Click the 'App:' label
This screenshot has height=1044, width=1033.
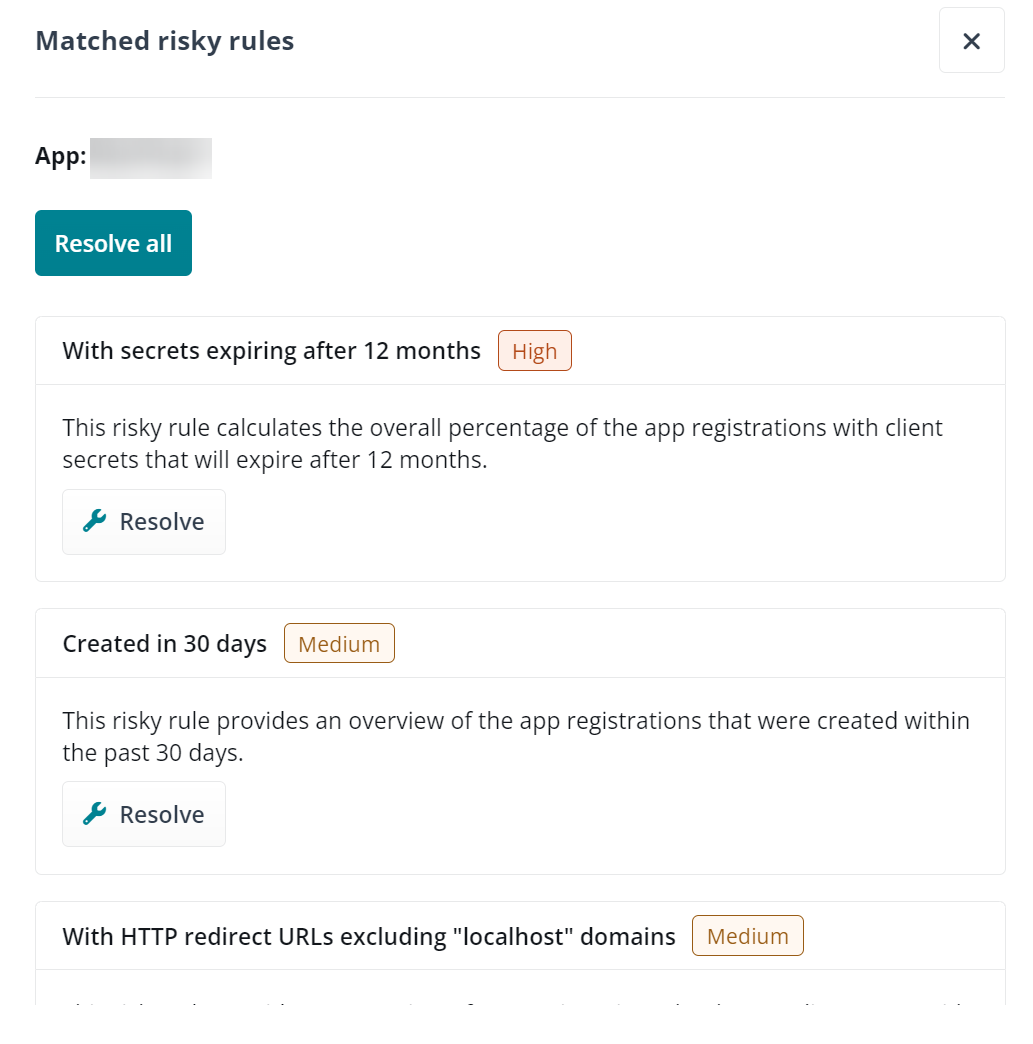point(60,157)
